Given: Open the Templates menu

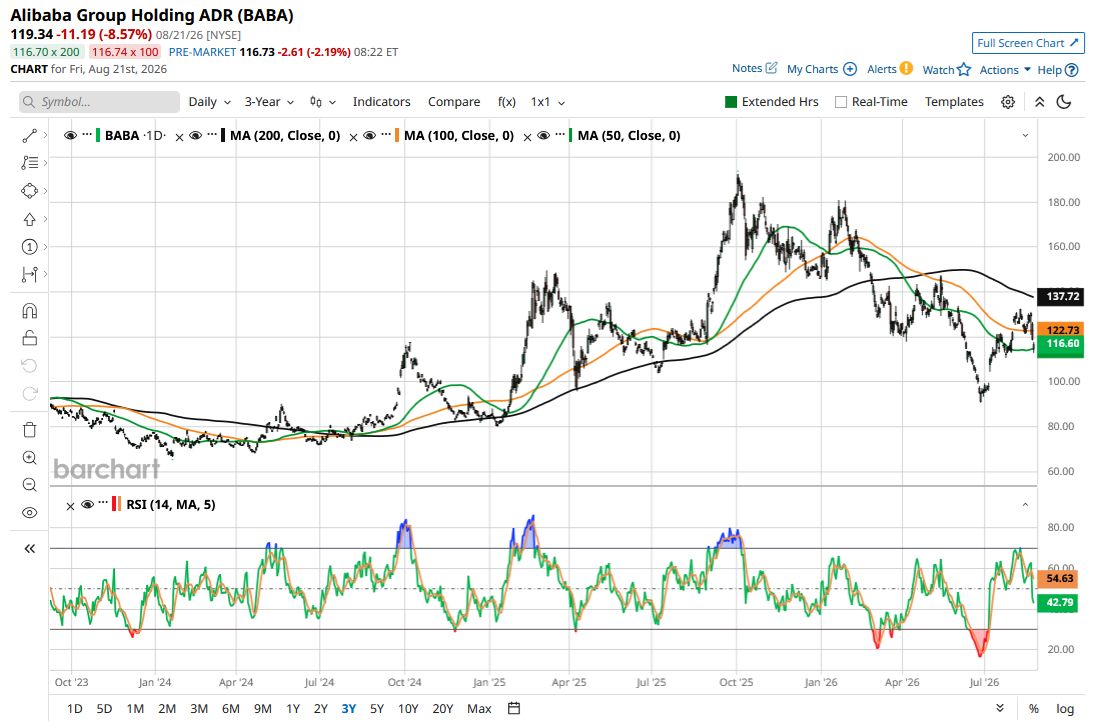Looking at the screenshot, I should [x=954, y=102].
